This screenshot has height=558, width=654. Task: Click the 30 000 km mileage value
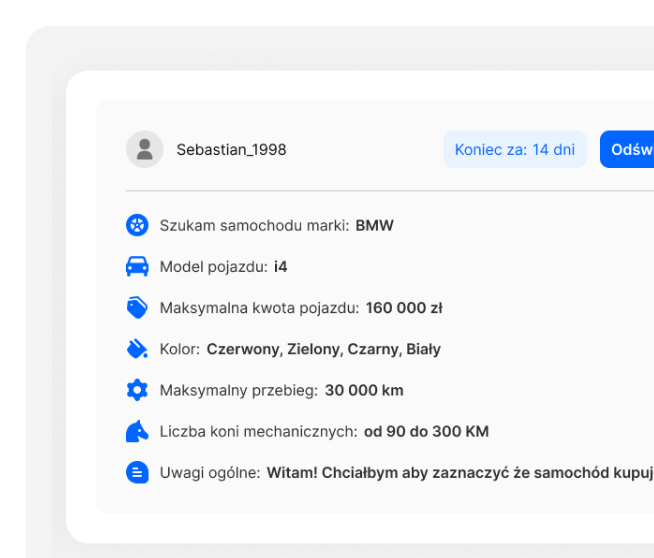pos(364,390)
